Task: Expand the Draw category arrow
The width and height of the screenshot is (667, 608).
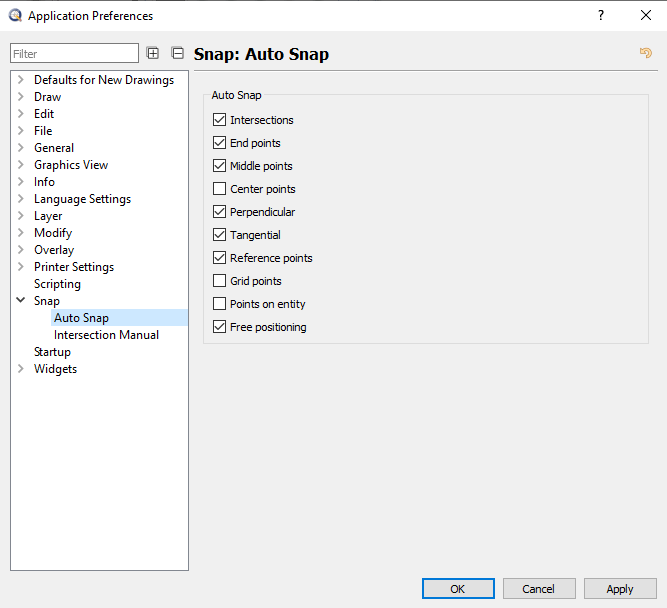Action: point(20,97)
